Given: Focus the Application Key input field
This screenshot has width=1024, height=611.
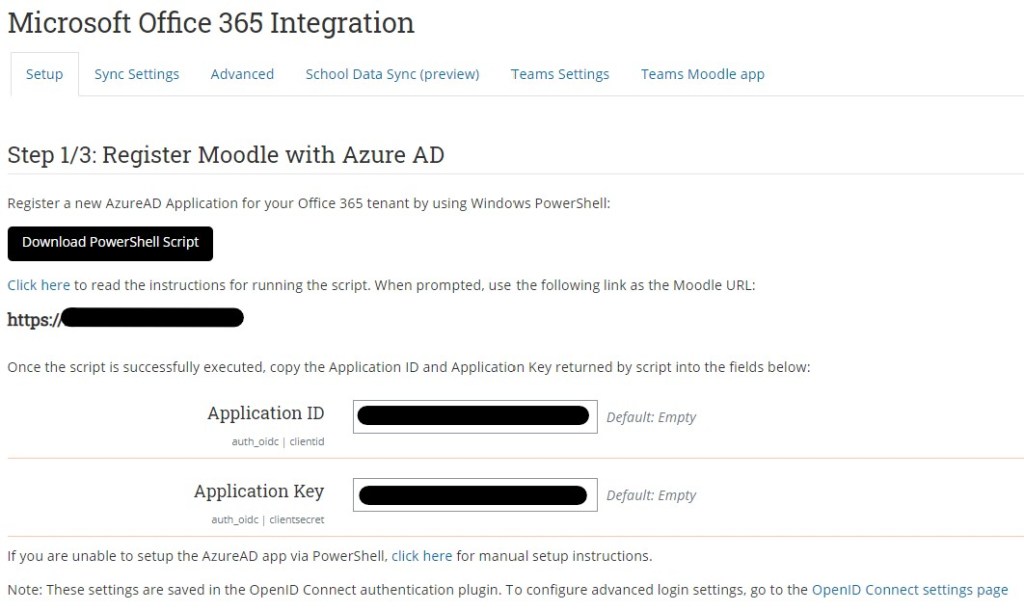Looking at the screenshot, I should pos(475,494).
